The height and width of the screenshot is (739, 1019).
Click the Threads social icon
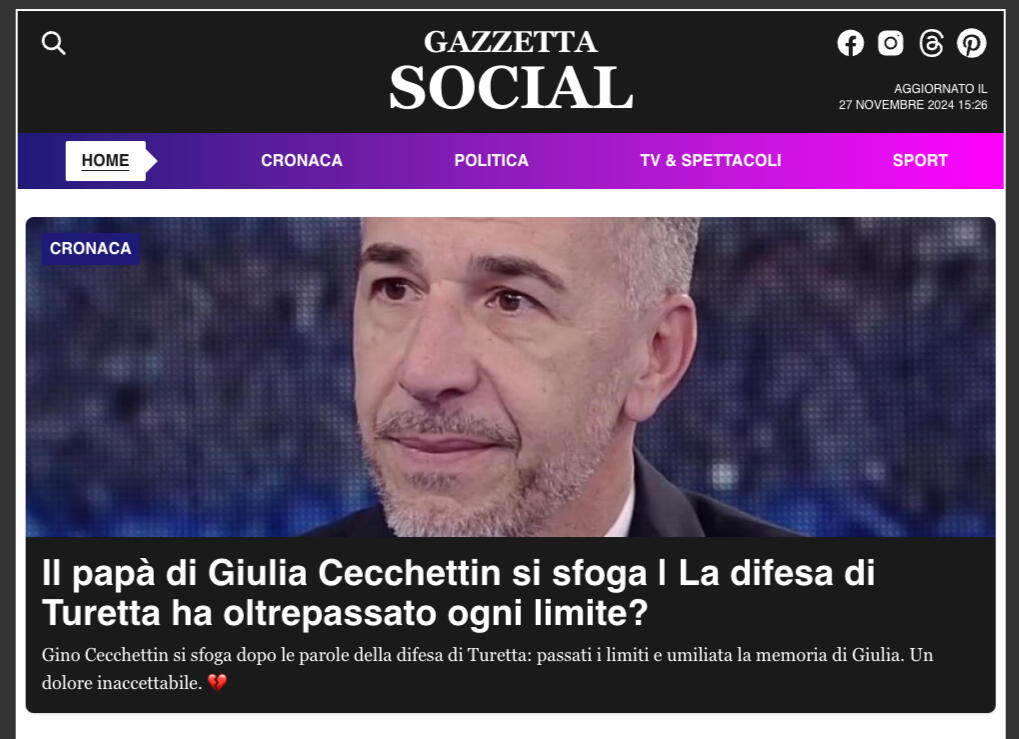coord(931,44)
